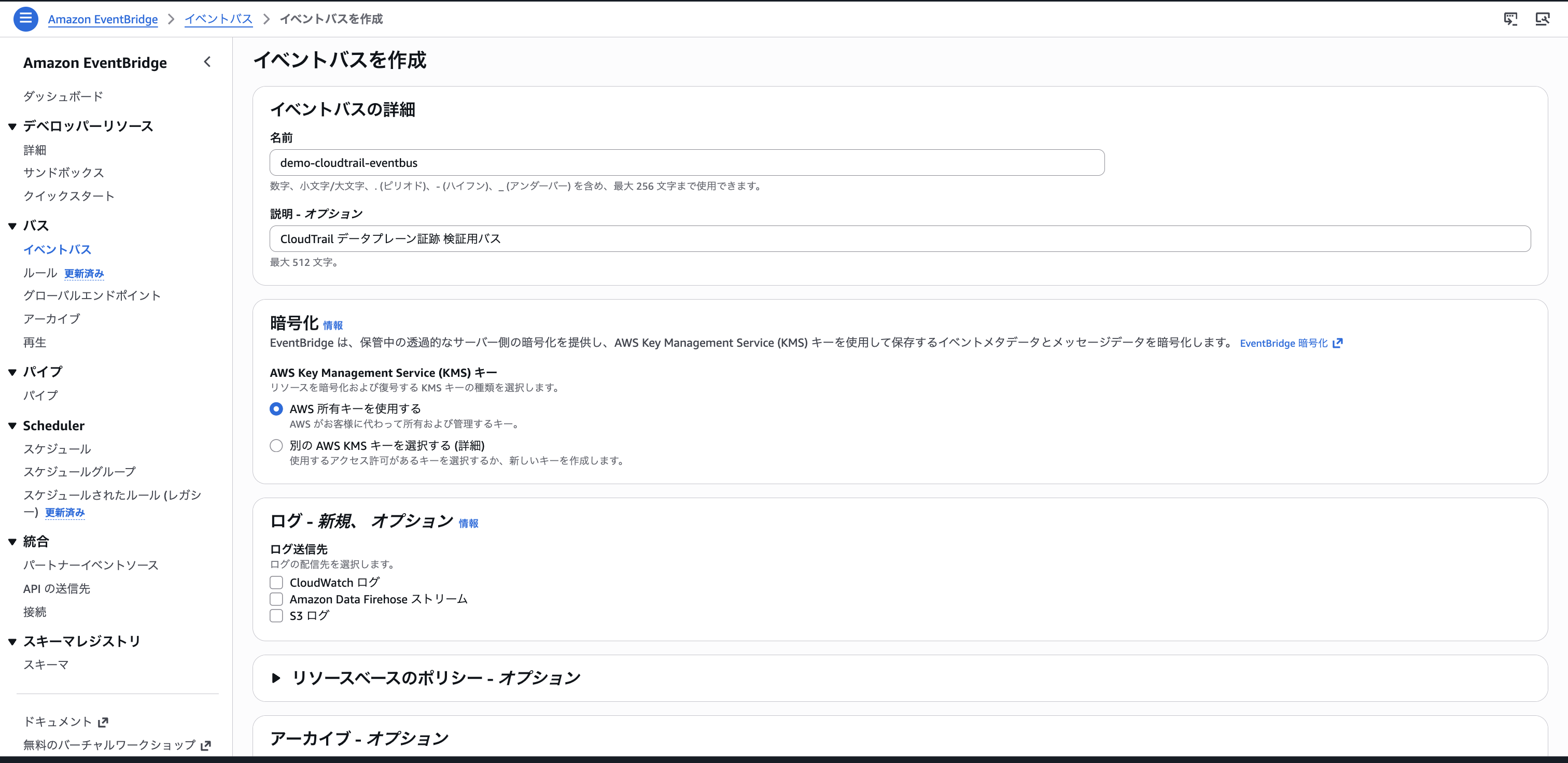
Task: Click イベントバス breadcrumb link
Action: tap(218, 19)
